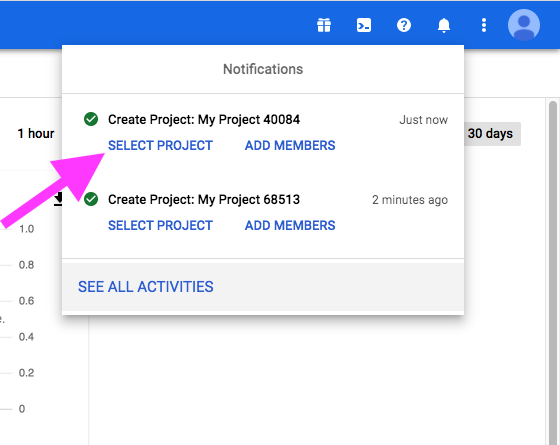Add members to My Project 40084
Screen dimensions: 560x445
coord(290,145)
